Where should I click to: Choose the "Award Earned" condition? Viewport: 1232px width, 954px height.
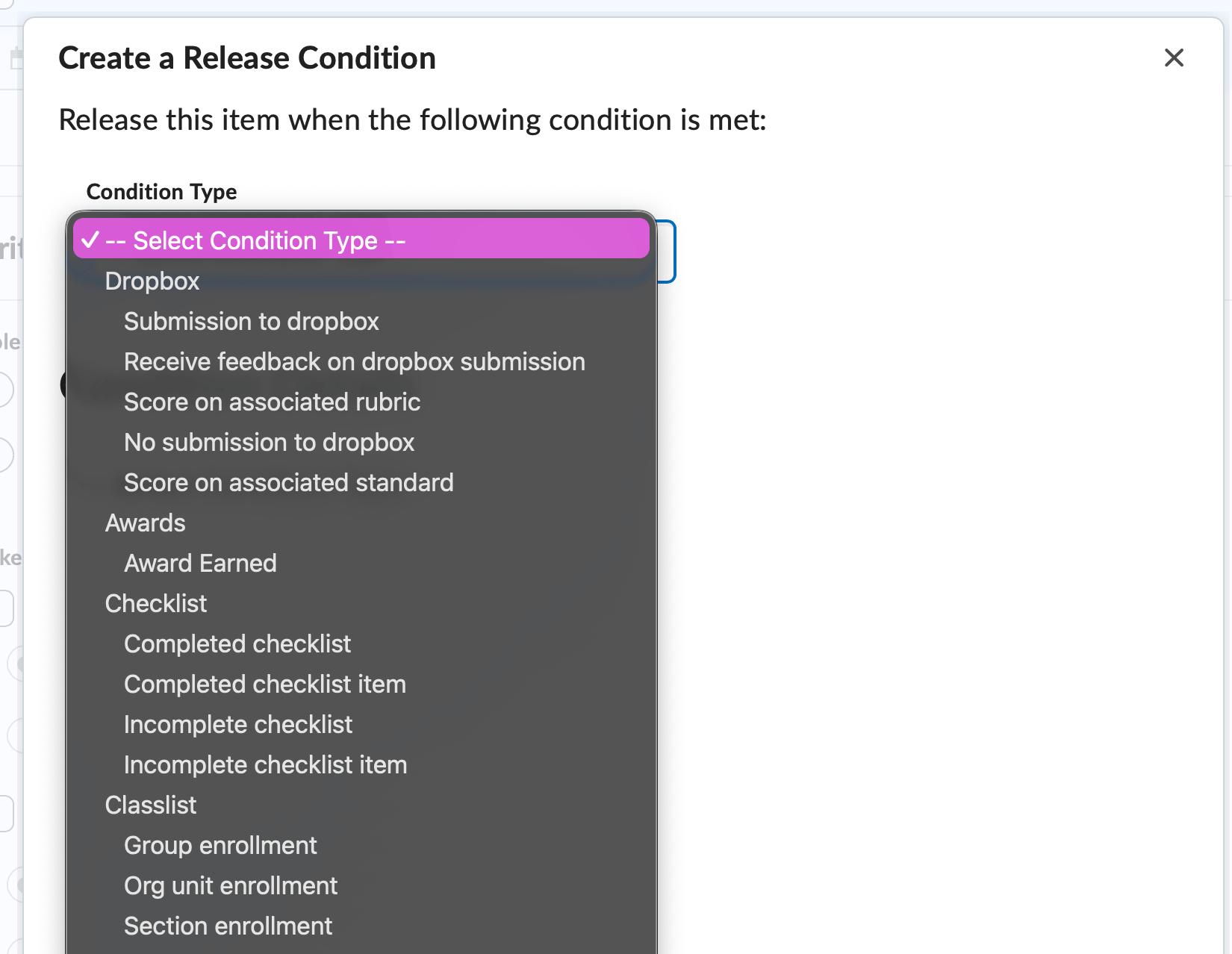click(200, 563)
